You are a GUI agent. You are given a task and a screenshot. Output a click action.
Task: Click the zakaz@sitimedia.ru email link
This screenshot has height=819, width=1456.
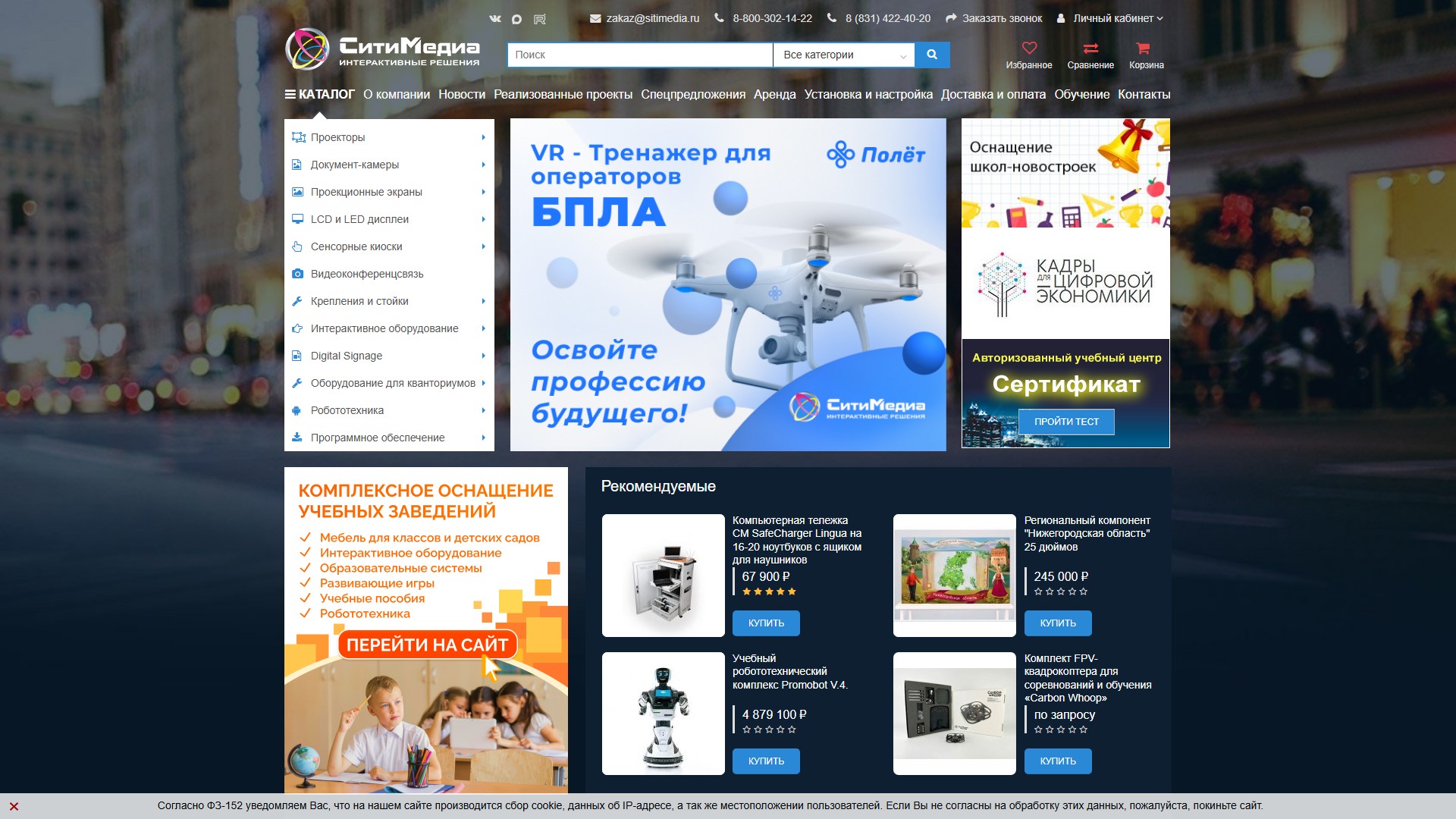tap(653, 18)
